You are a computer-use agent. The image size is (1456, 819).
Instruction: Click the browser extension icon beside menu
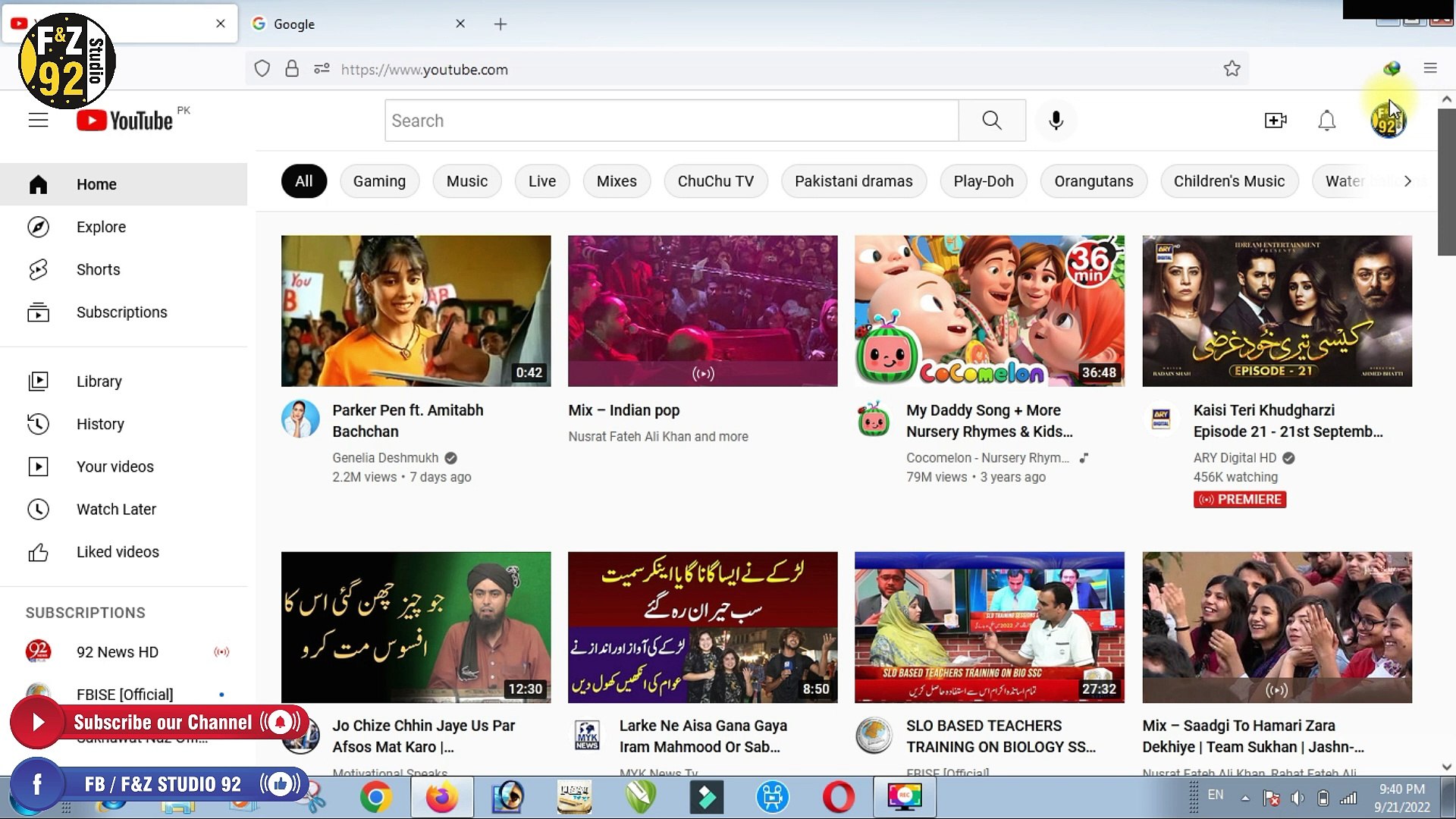click(x=1392, y=68)
